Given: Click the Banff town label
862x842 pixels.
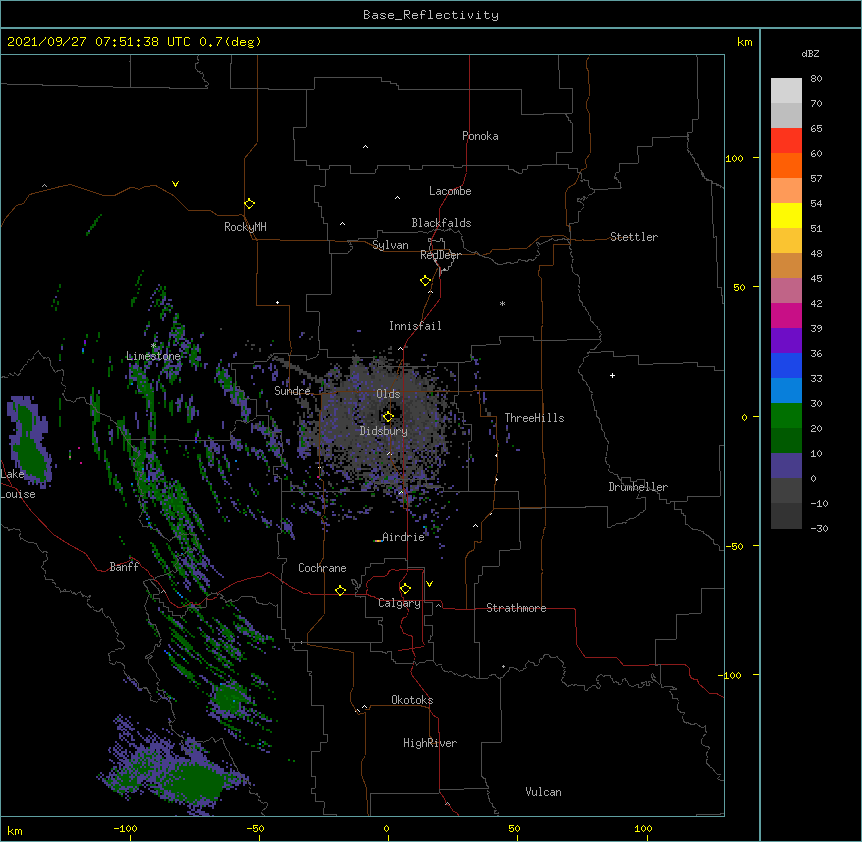Looking at the screenshot, I should (124, 567).
